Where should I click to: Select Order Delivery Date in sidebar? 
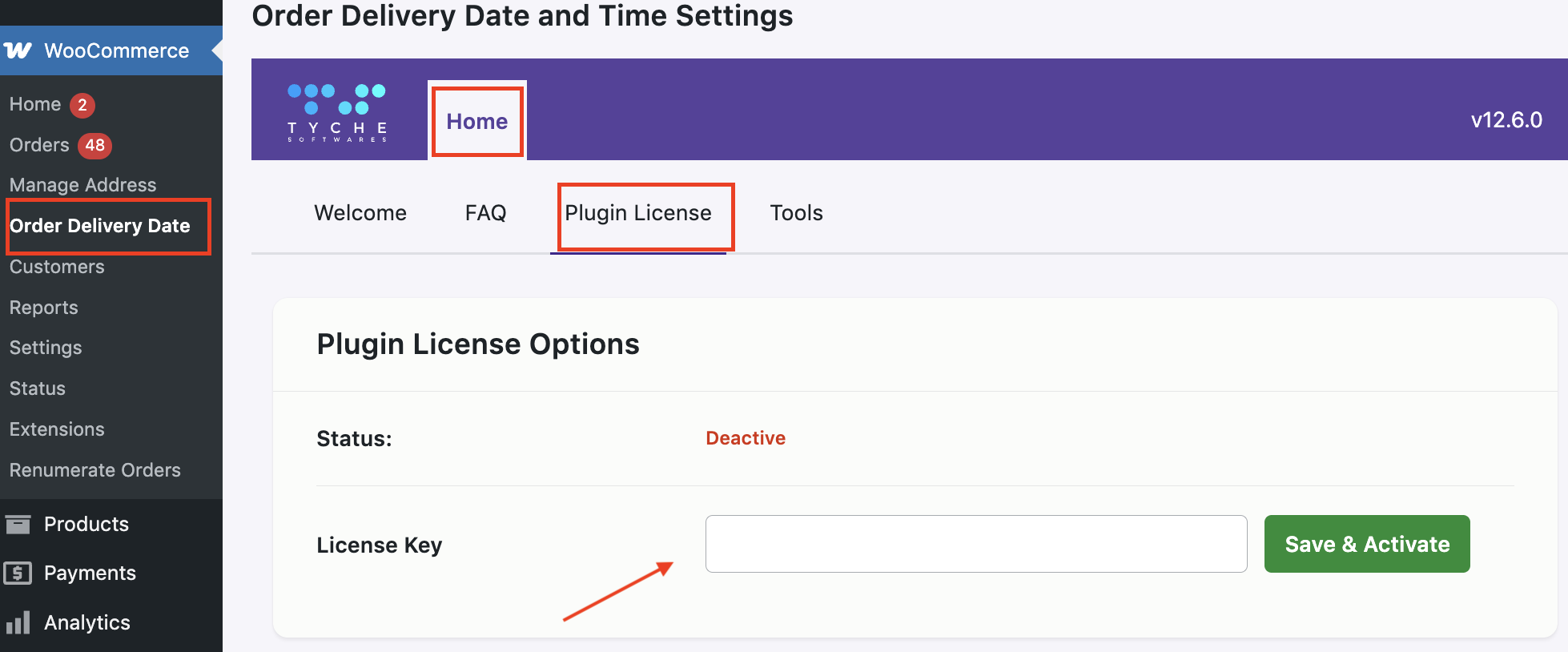(x=99, y=226)
